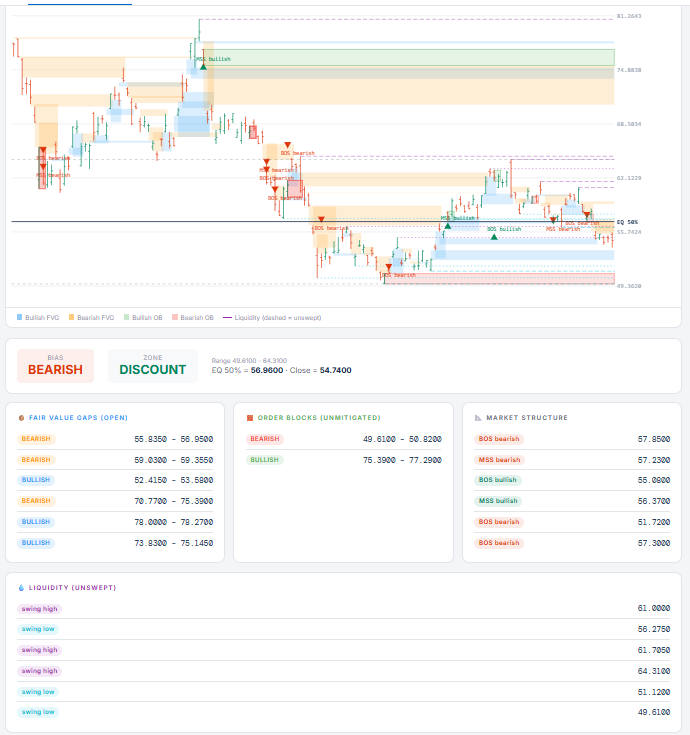Click the Bearish FVG legend swatch
The width and height of the screenshot is (690, 735).
72,317
